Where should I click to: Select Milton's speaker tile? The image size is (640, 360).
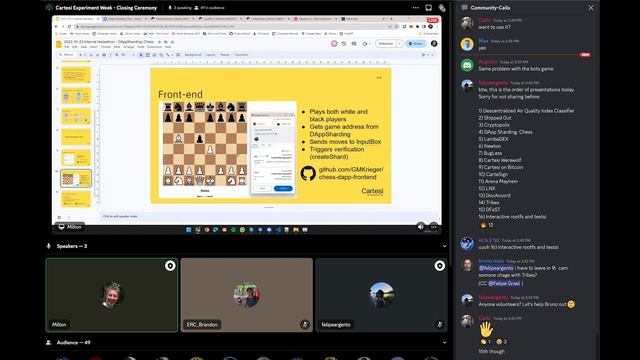point(112,295)
